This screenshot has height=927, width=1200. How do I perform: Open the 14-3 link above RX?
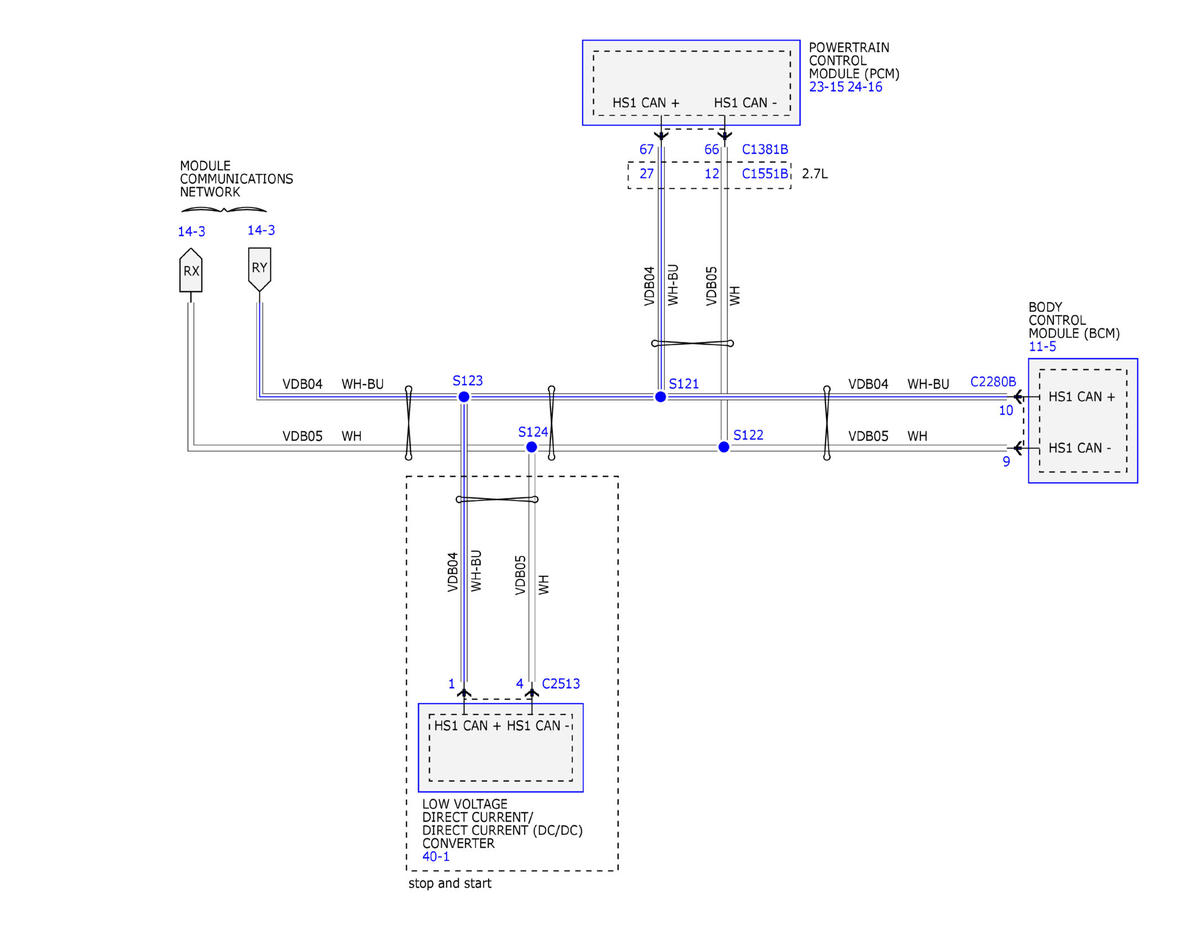click(191, 231)
